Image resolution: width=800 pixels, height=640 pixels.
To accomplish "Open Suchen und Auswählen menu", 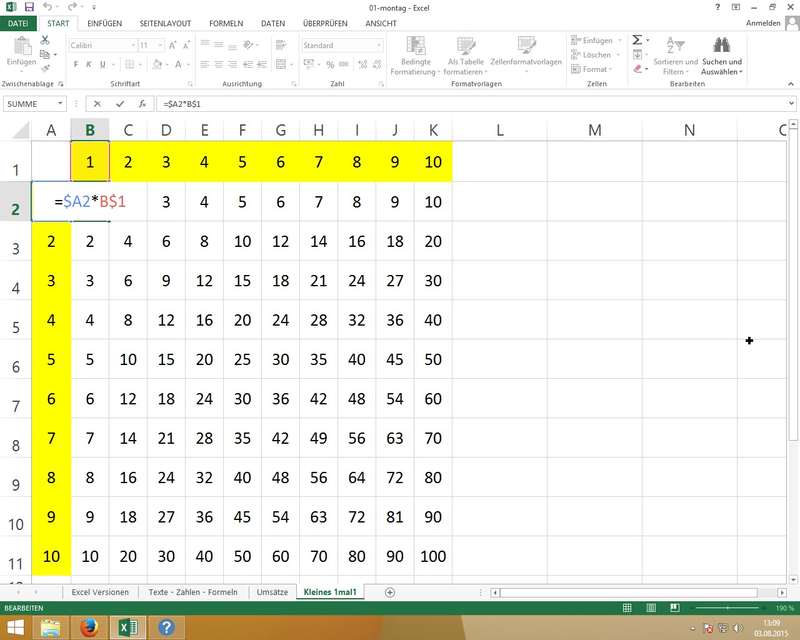I will [721, 56].
